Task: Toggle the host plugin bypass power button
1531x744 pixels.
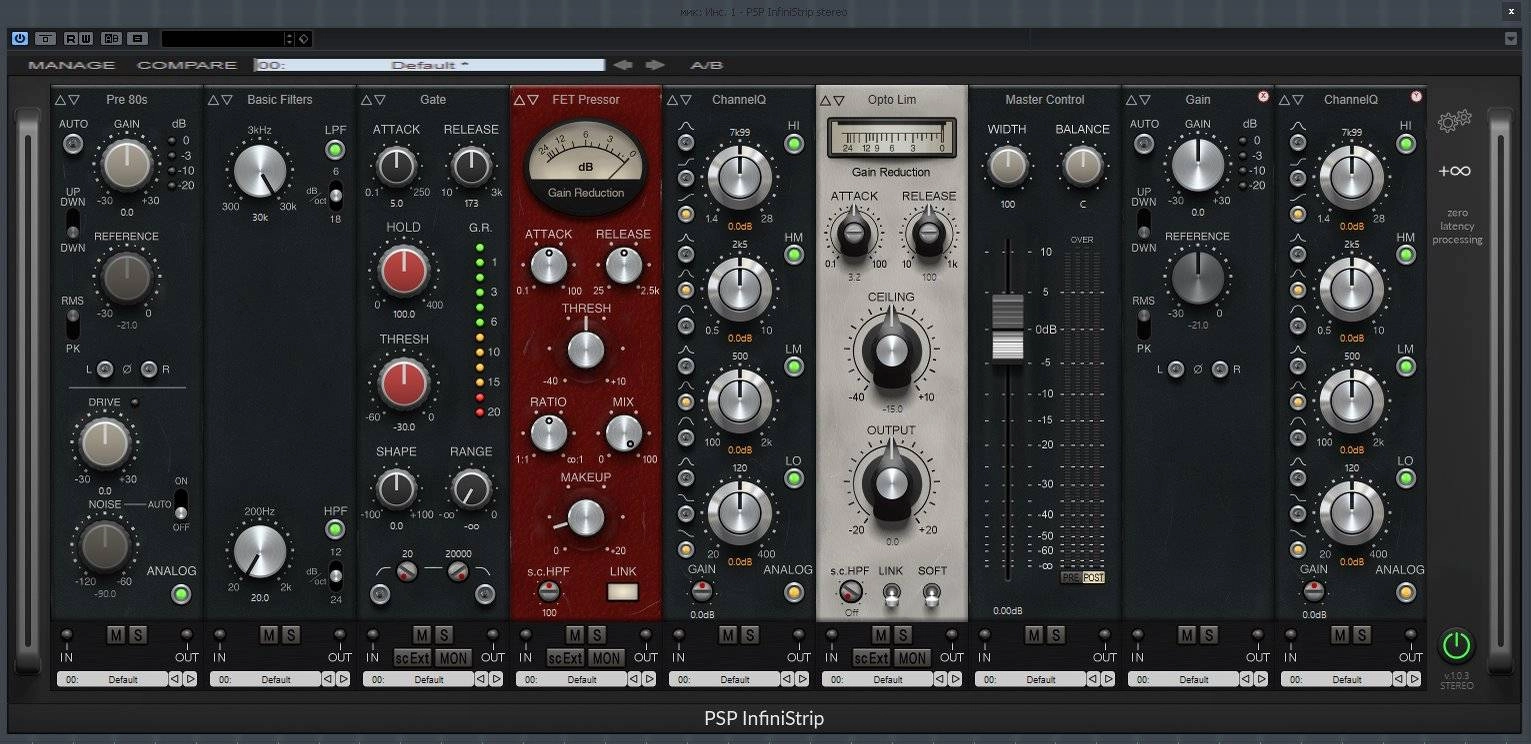Action: [19, 38]
